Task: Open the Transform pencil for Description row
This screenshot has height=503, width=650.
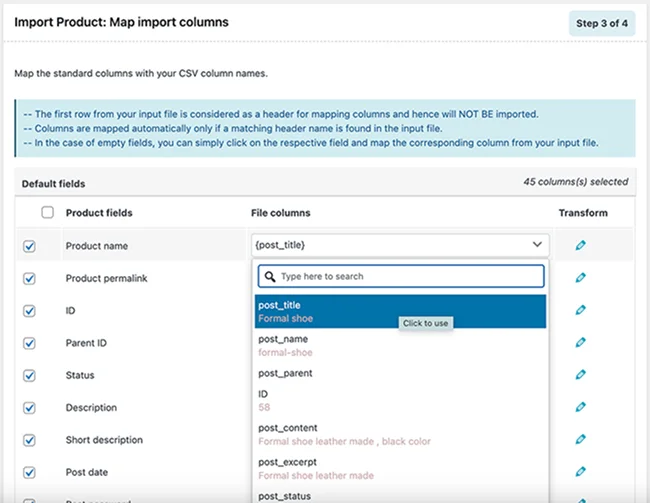Action: coord(580,408)
